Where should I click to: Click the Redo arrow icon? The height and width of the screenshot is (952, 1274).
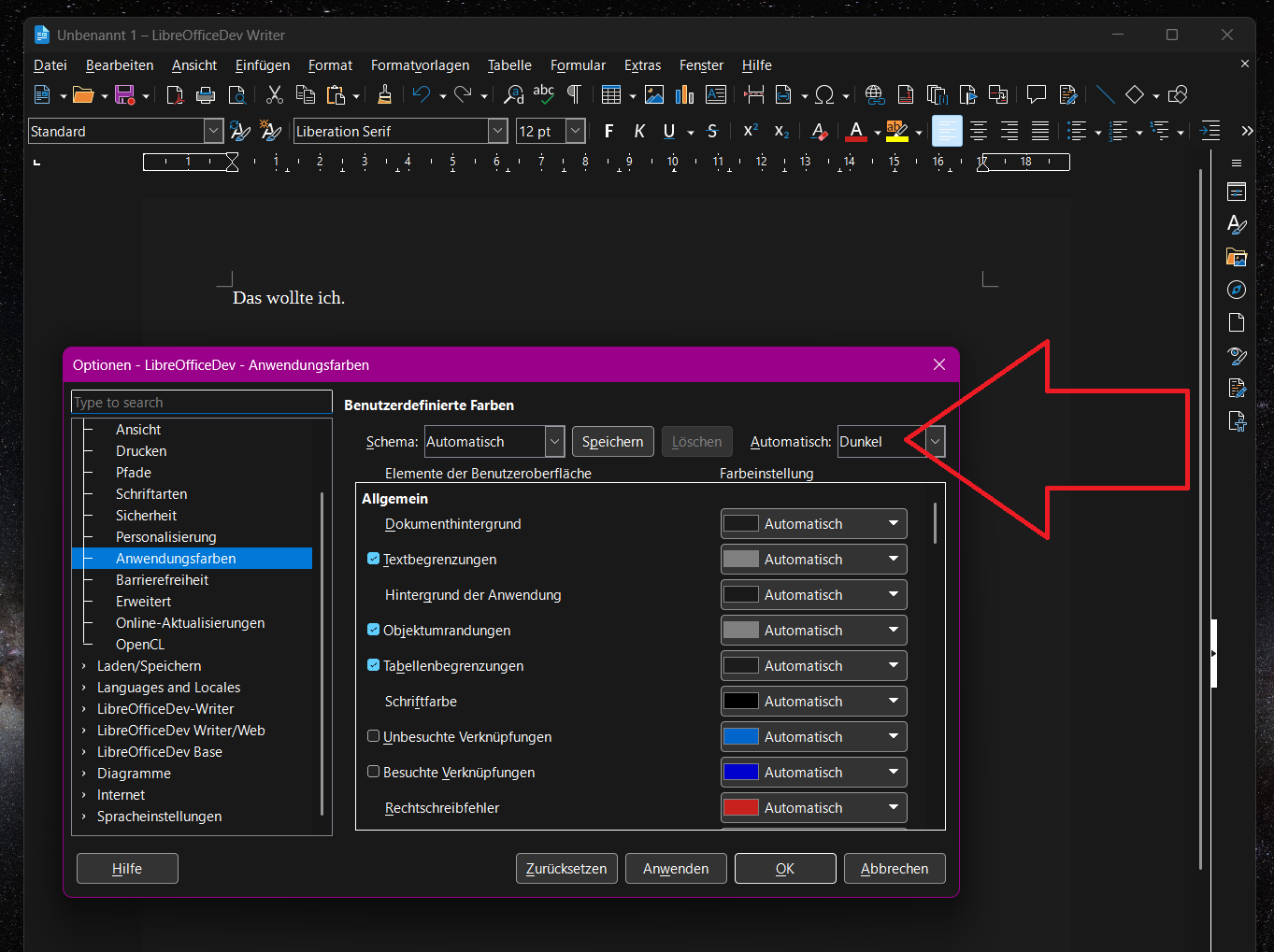(x=463, y=94)
